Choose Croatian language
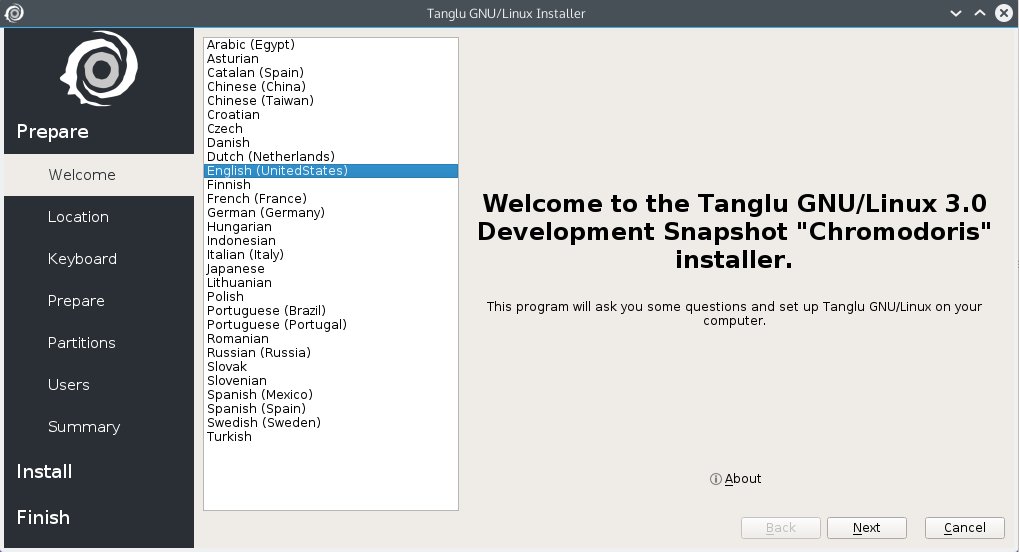Image resolution: width=1019 pixels, height=552 pixels. [x=331, y=114]
